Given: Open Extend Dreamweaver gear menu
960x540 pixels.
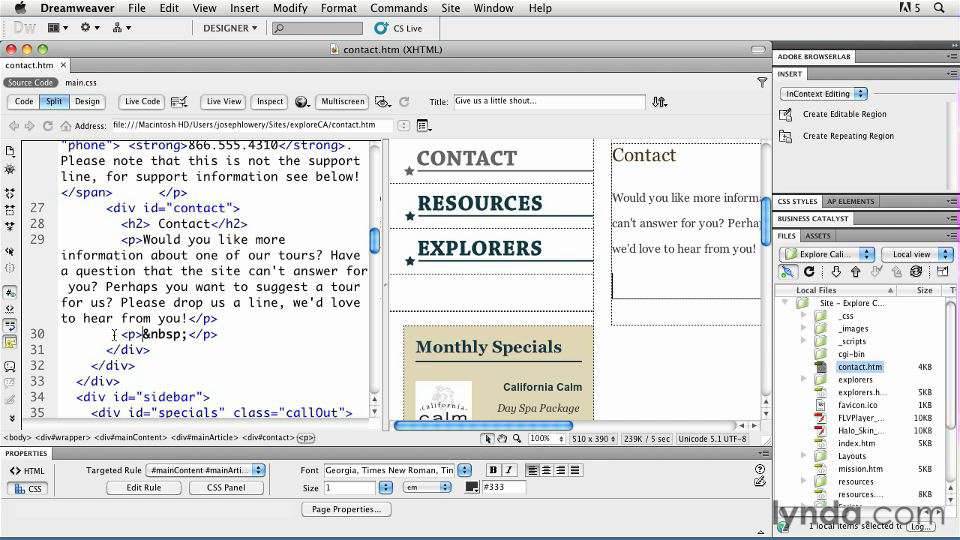Looking at the screenshot, I should (x=89, y=28).
